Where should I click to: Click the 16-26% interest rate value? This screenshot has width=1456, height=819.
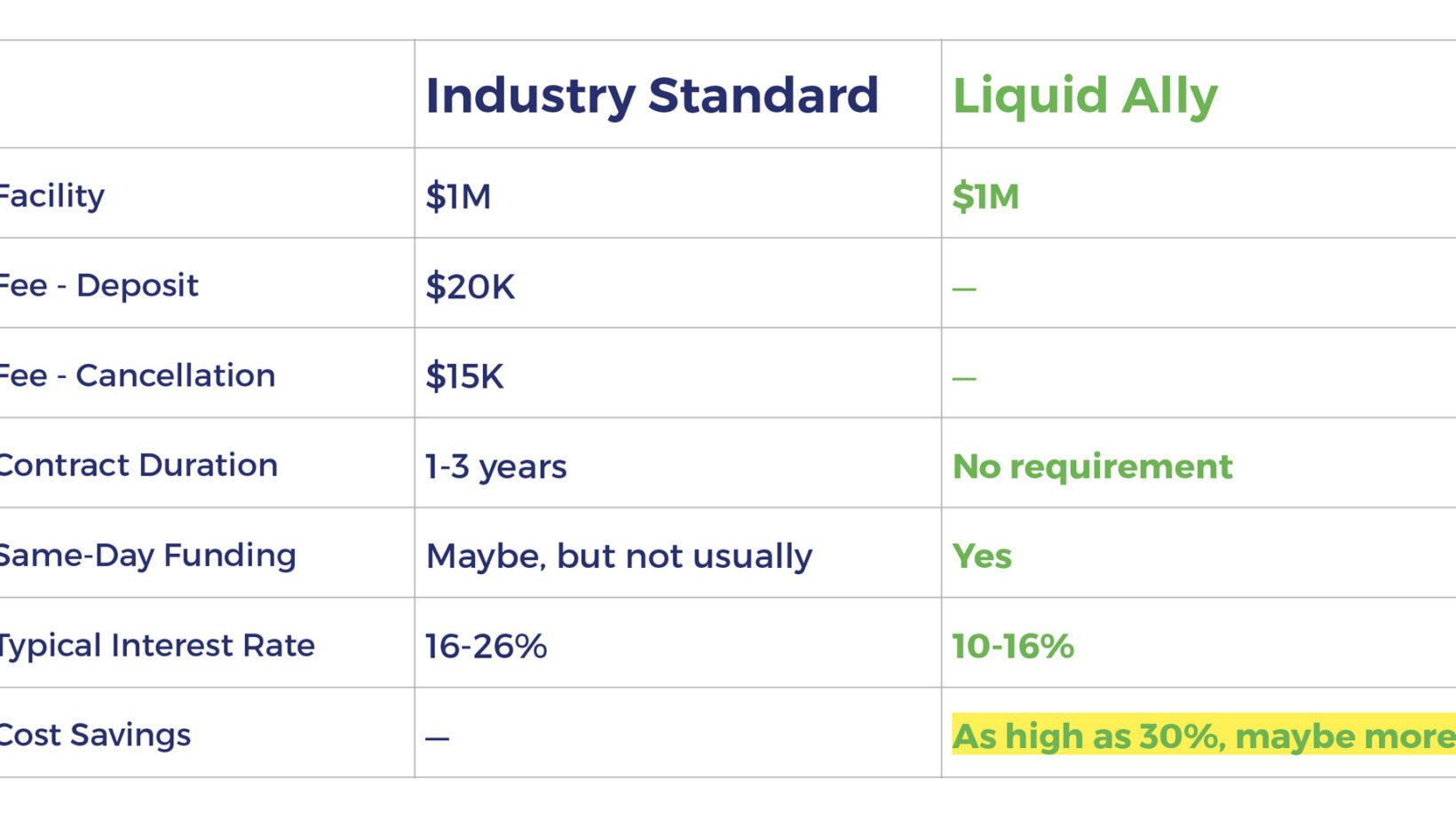coord(486,646)
